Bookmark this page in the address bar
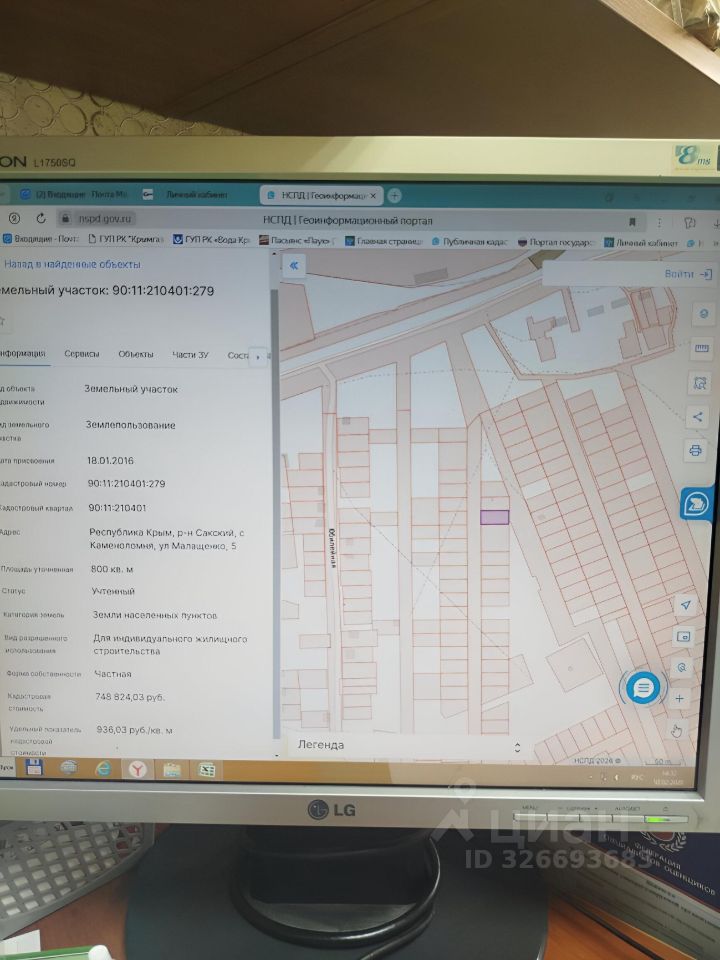 [x=632, y=222]
